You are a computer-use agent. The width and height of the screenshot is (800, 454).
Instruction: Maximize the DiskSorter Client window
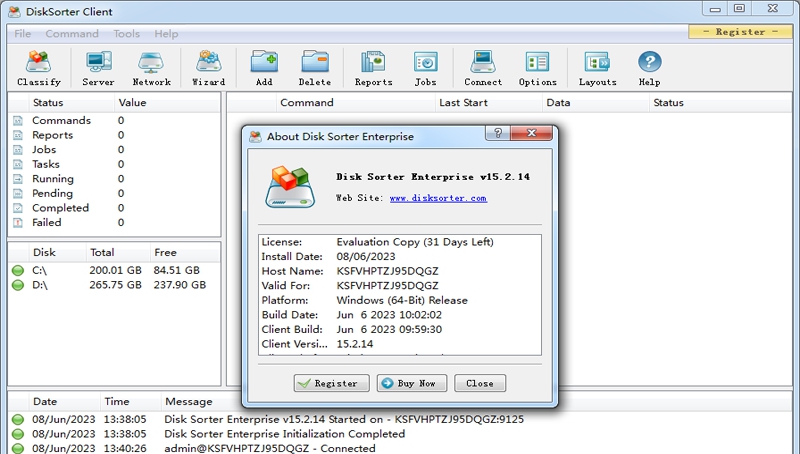739,8
